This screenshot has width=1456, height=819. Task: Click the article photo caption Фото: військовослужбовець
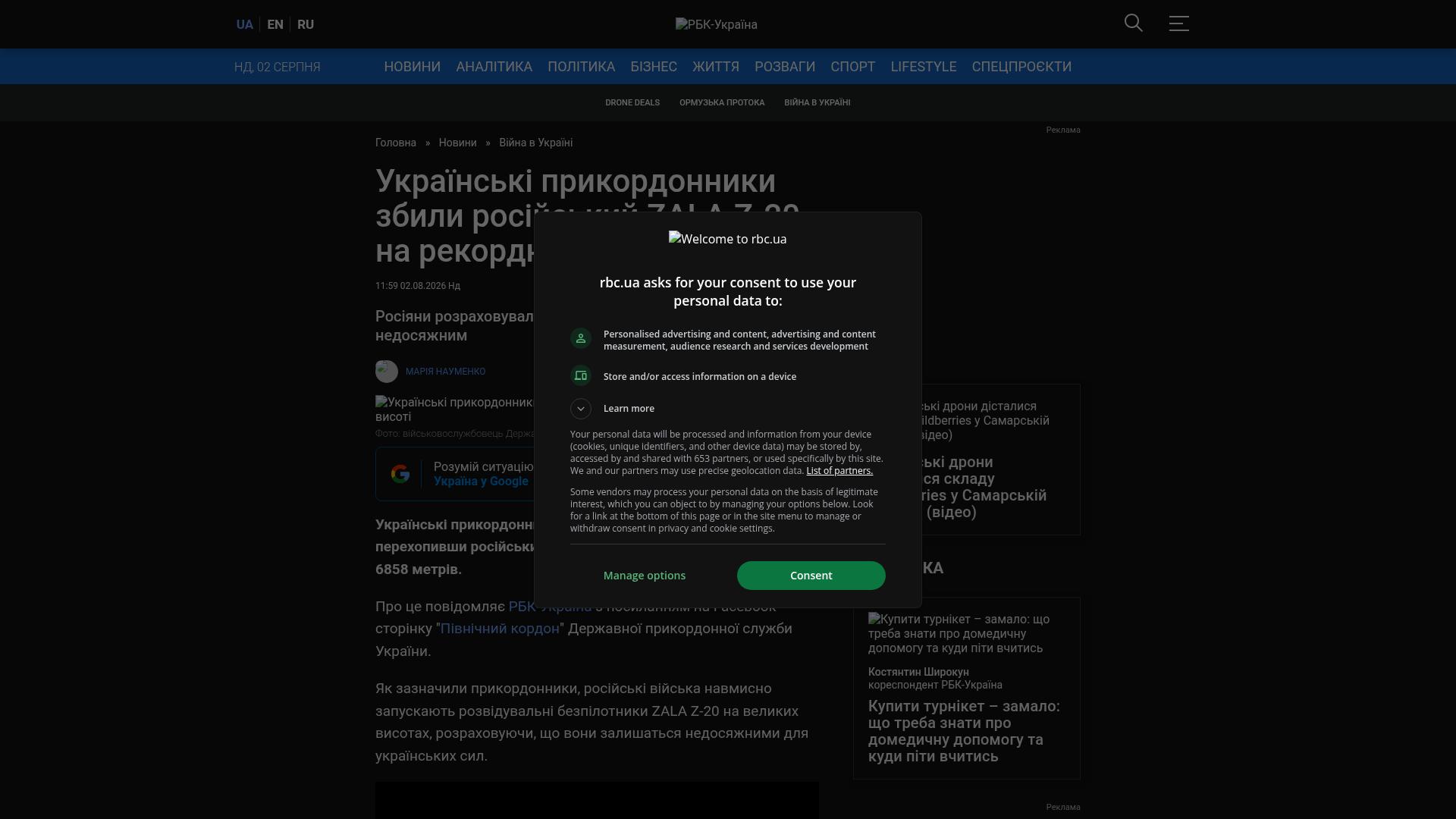tap(455, 434)
